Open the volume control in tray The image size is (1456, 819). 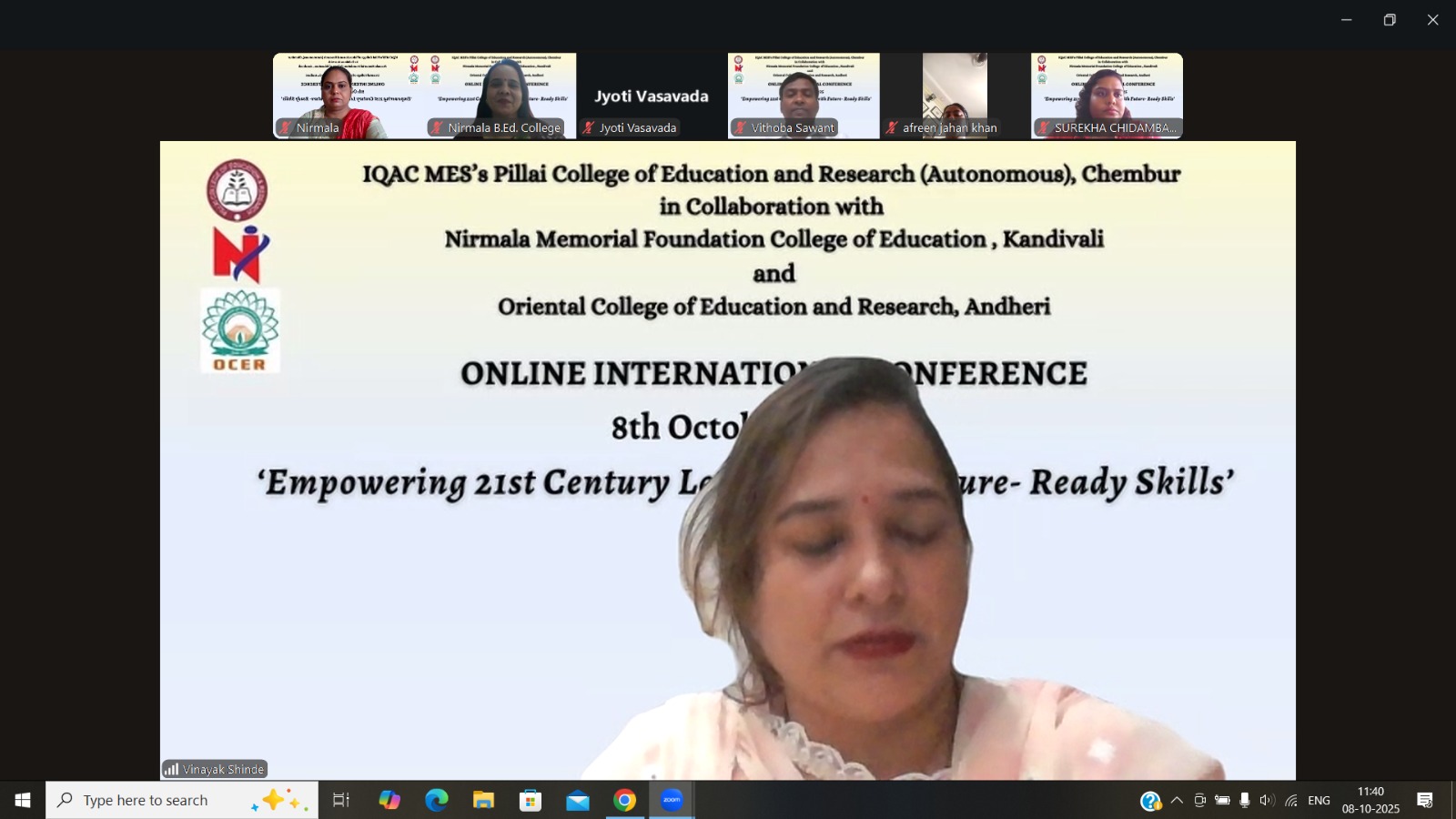coord(1267,801)
